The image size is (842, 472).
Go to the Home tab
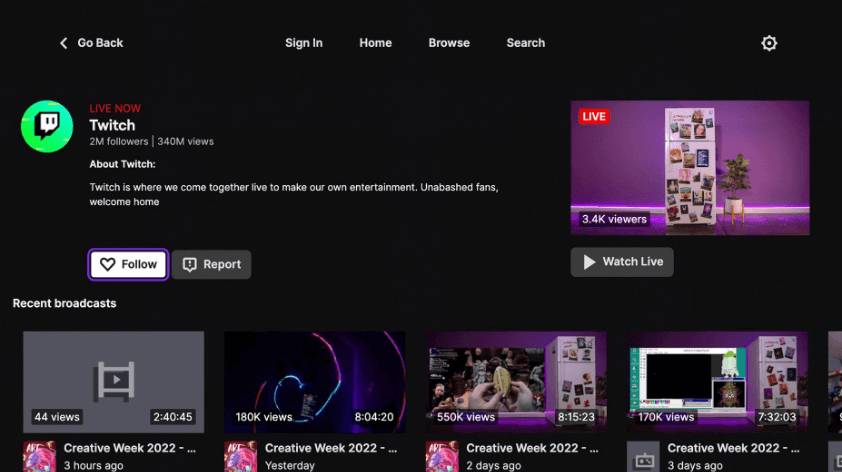pyautogui.click(x=375, y=43)
